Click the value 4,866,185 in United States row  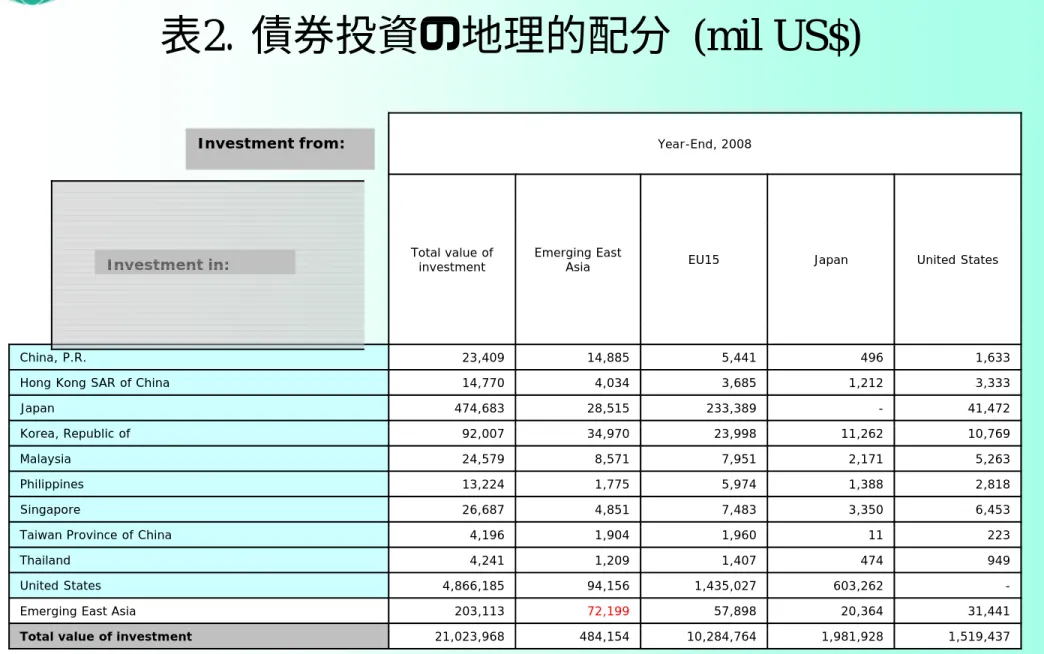473,585
